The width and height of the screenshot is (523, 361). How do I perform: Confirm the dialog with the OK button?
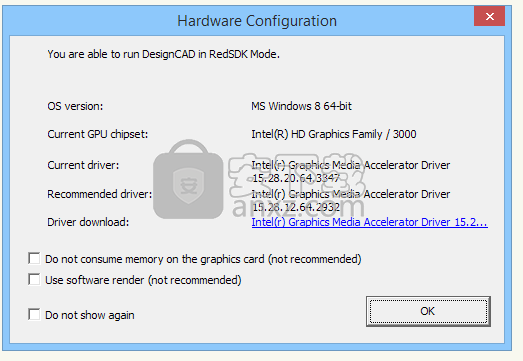(428, 311)
